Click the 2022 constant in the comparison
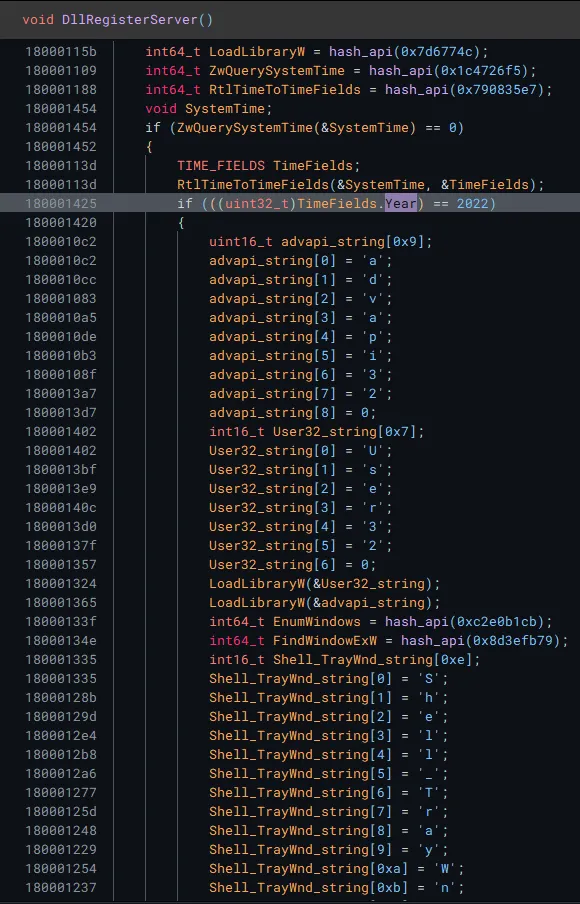580x904 pixels. pyautogui.click(x=472, y=204)
